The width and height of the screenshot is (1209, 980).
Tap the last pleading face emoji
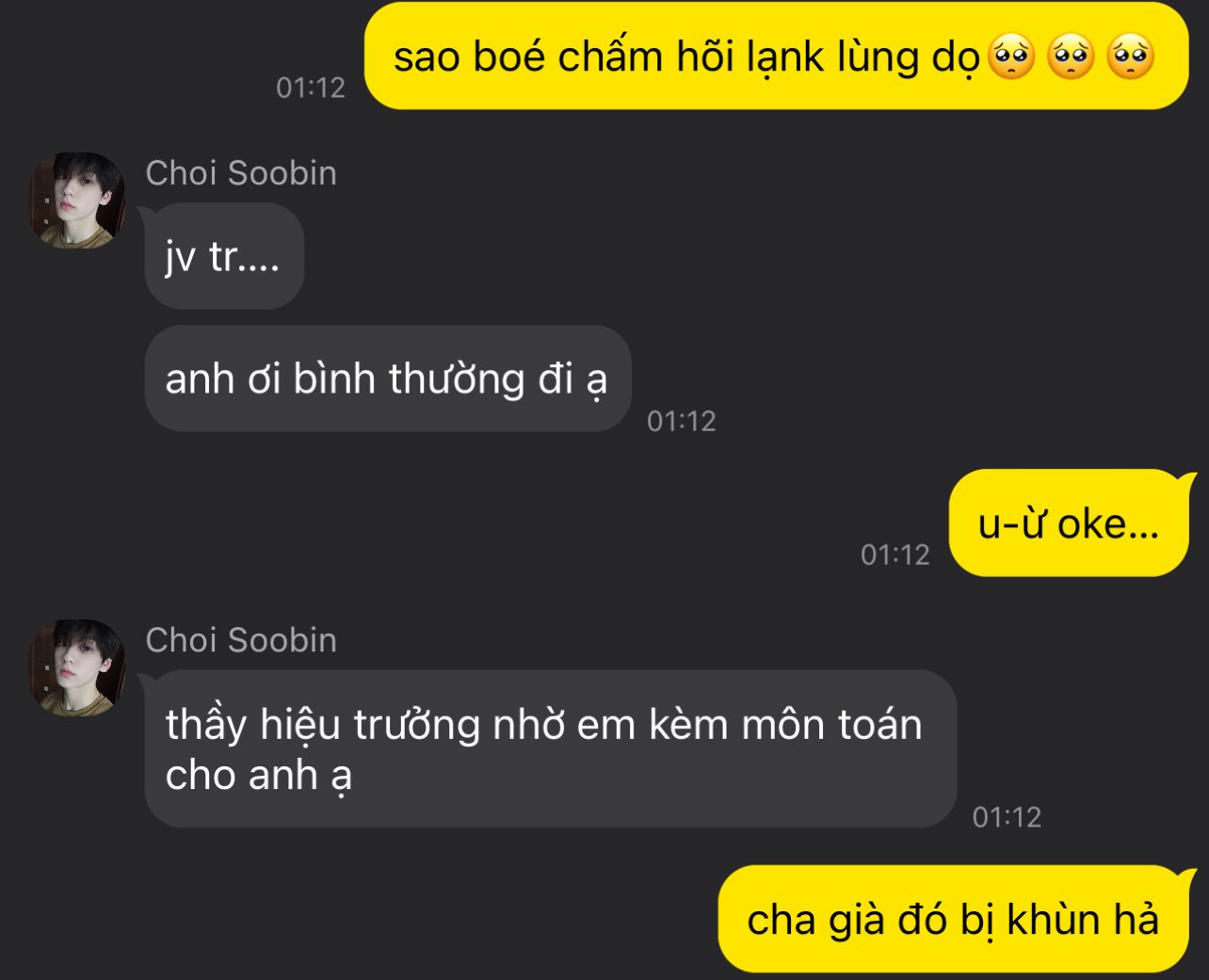[1130, 56]
